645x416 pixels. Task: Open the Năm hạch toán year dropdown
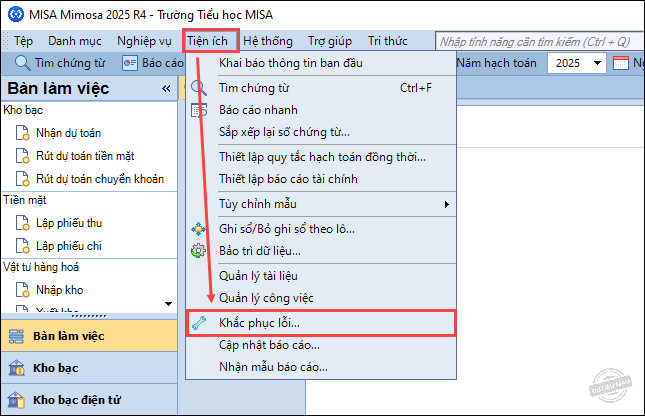tap(597, 63)
